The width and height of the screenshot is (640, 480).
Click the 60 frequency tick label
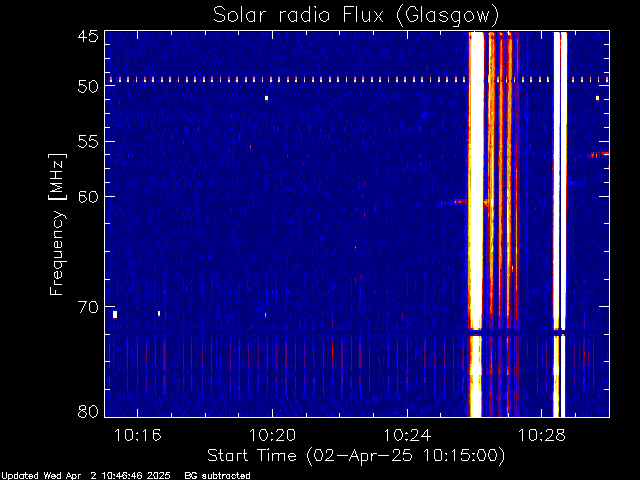88,196
